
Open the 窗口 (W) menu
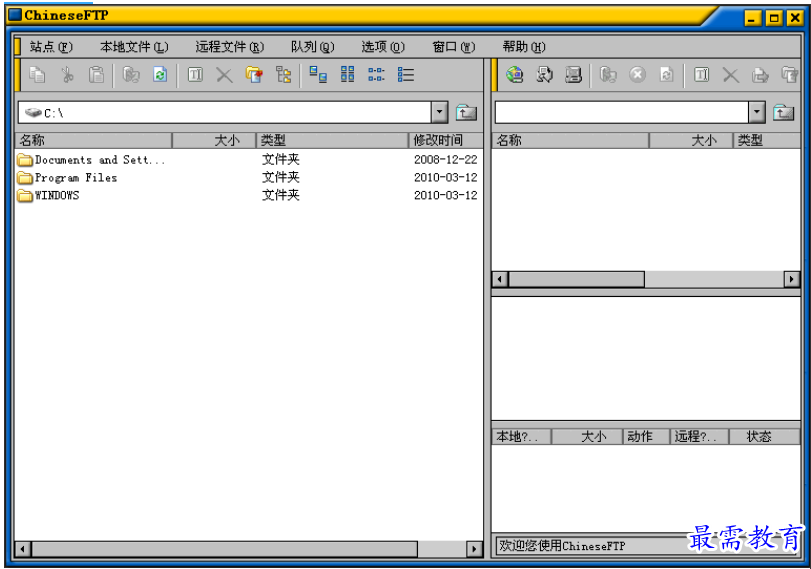[454, 47]
